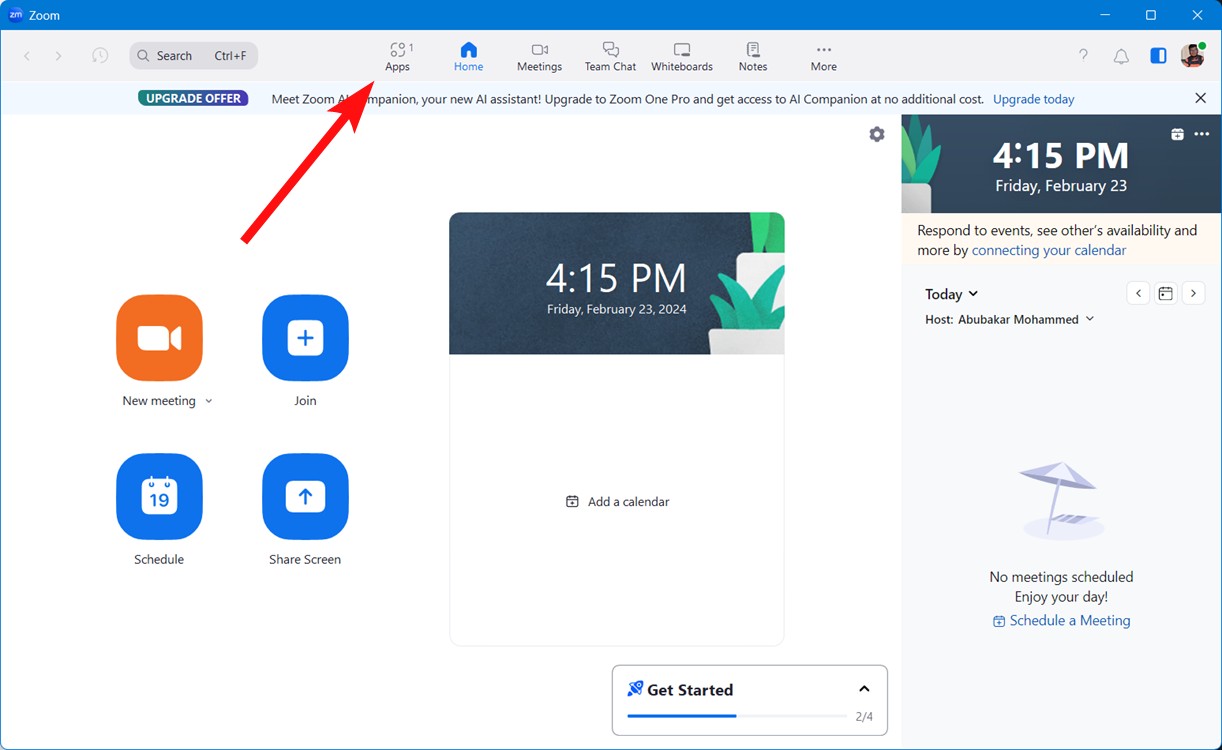Open the Zoom Apps panel
The height and width of the screenshot is (750, 1222).
(x=399, y=55)
